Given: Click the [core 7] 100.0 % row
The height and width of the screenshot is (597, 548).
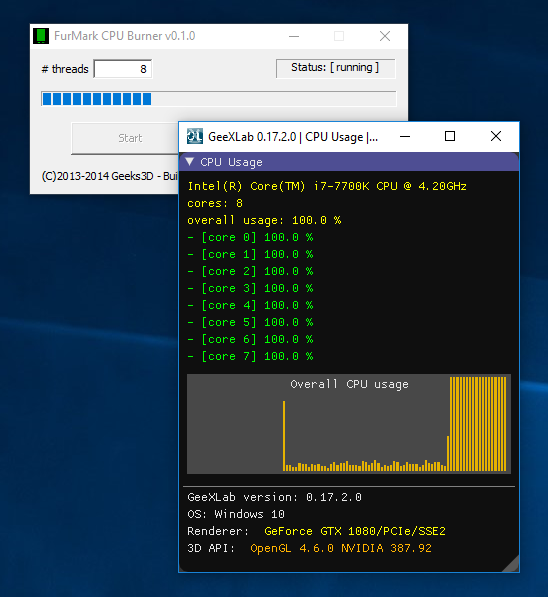Looking at the screenshot, I should click(251, 356).
